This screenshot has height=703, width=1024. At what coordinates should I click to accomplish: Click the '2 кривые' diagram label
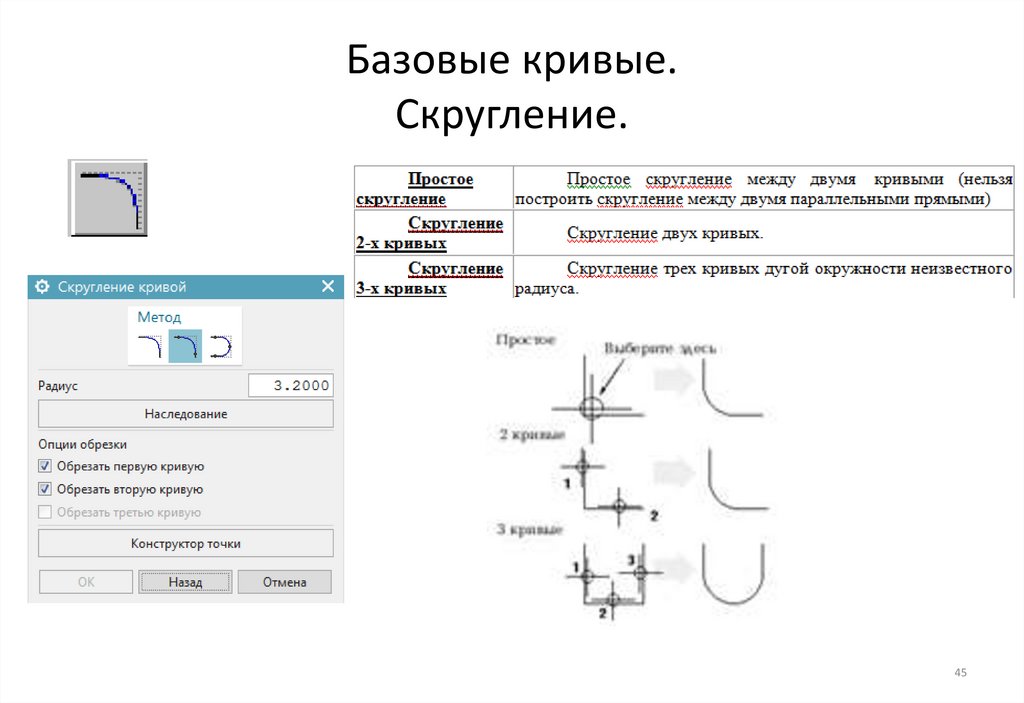point(532,434)
